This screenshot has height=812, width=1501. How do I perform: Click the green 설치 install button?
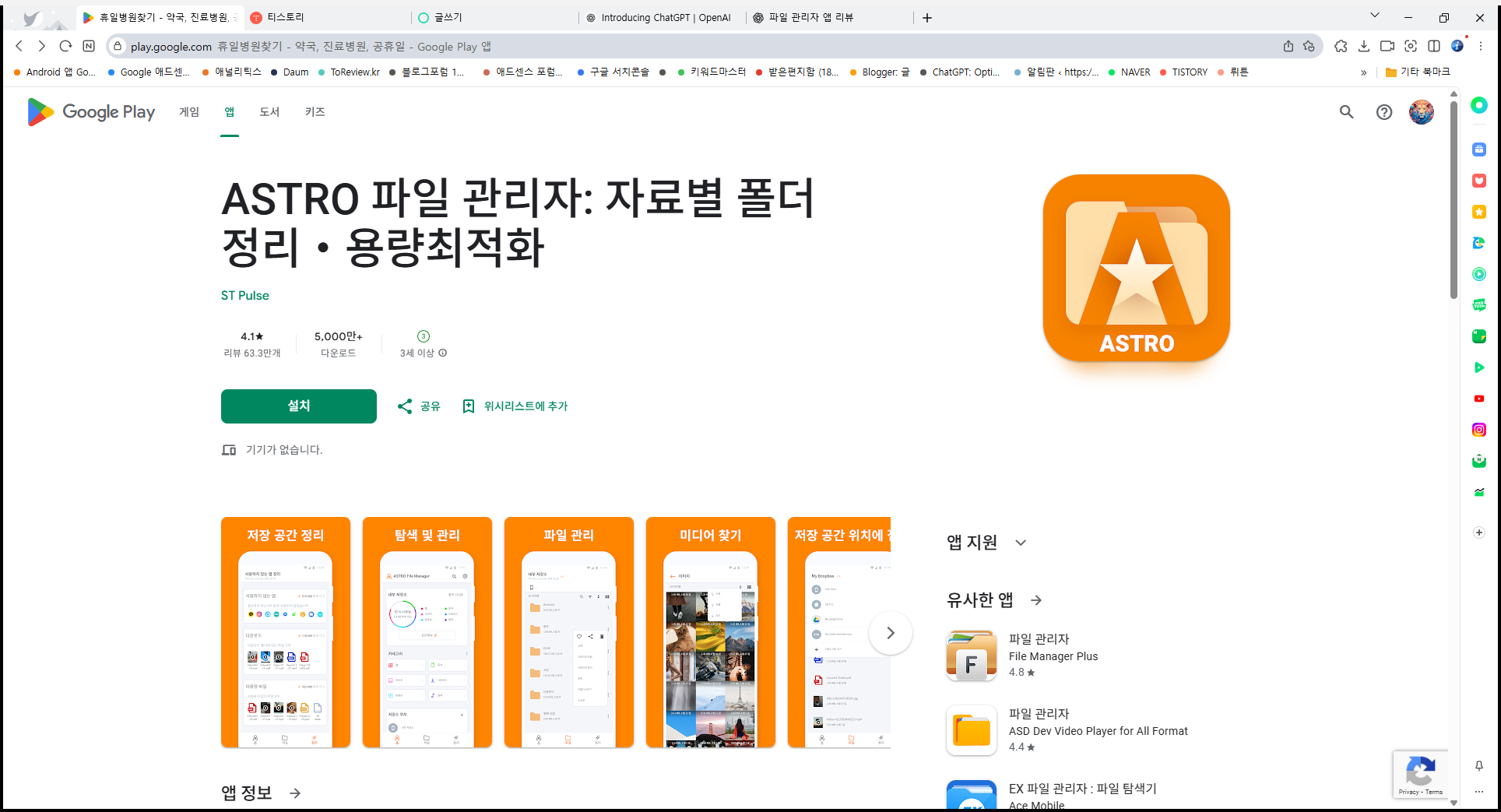[298, 406]
